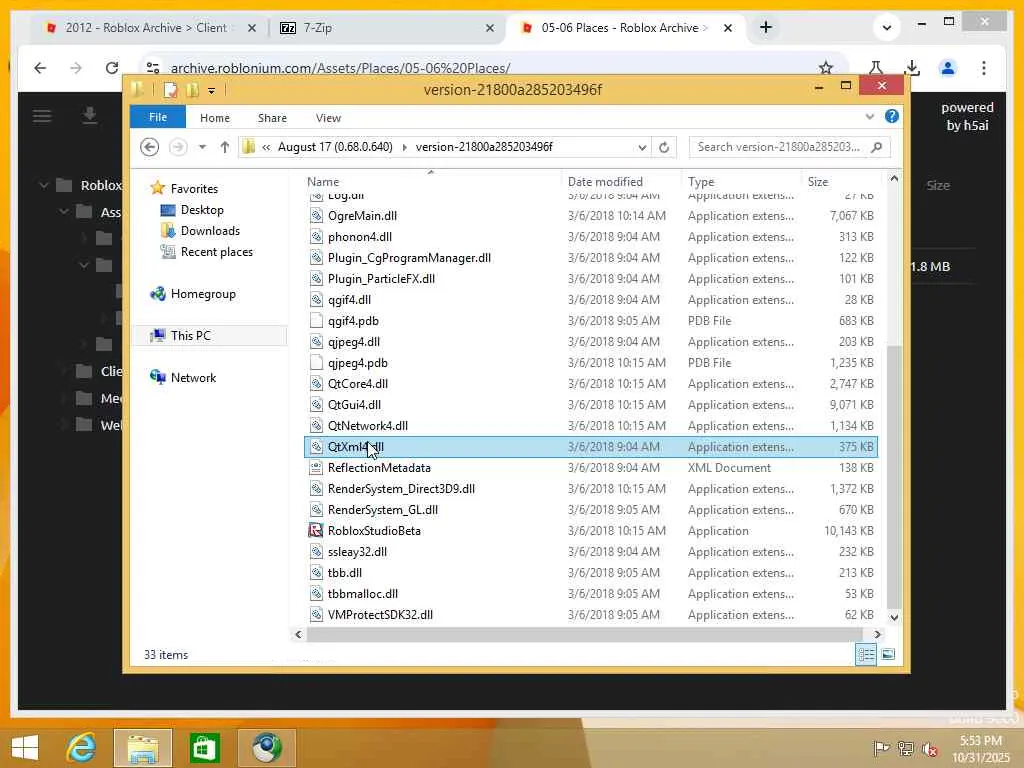Click the search magnifier icon in Explorer
Image resolution: width=1024 pixels, height=768 pixels.
pos(876,147)
